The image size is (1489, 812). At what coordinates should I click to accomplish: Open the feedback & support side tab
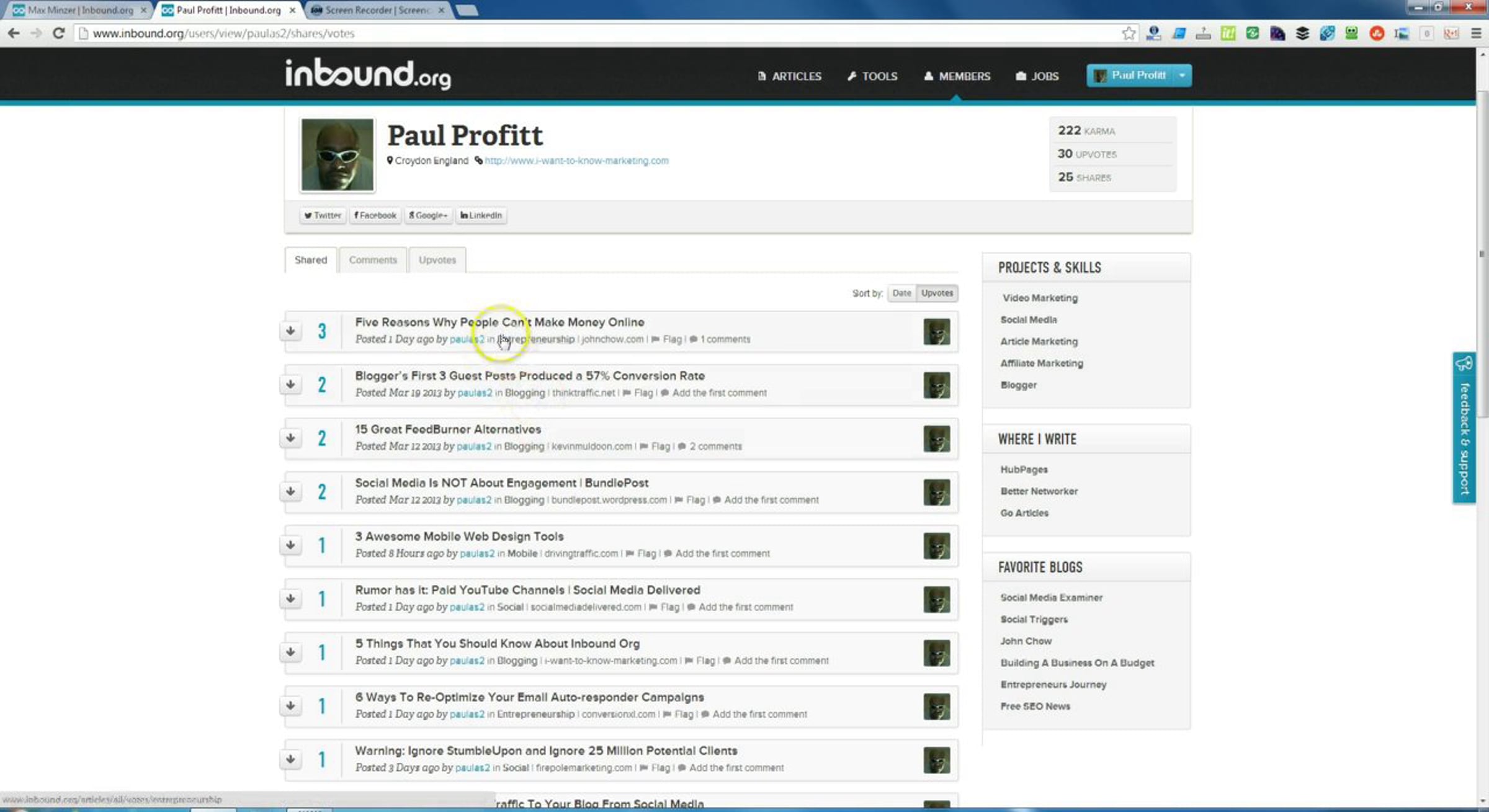(1464, 428)
